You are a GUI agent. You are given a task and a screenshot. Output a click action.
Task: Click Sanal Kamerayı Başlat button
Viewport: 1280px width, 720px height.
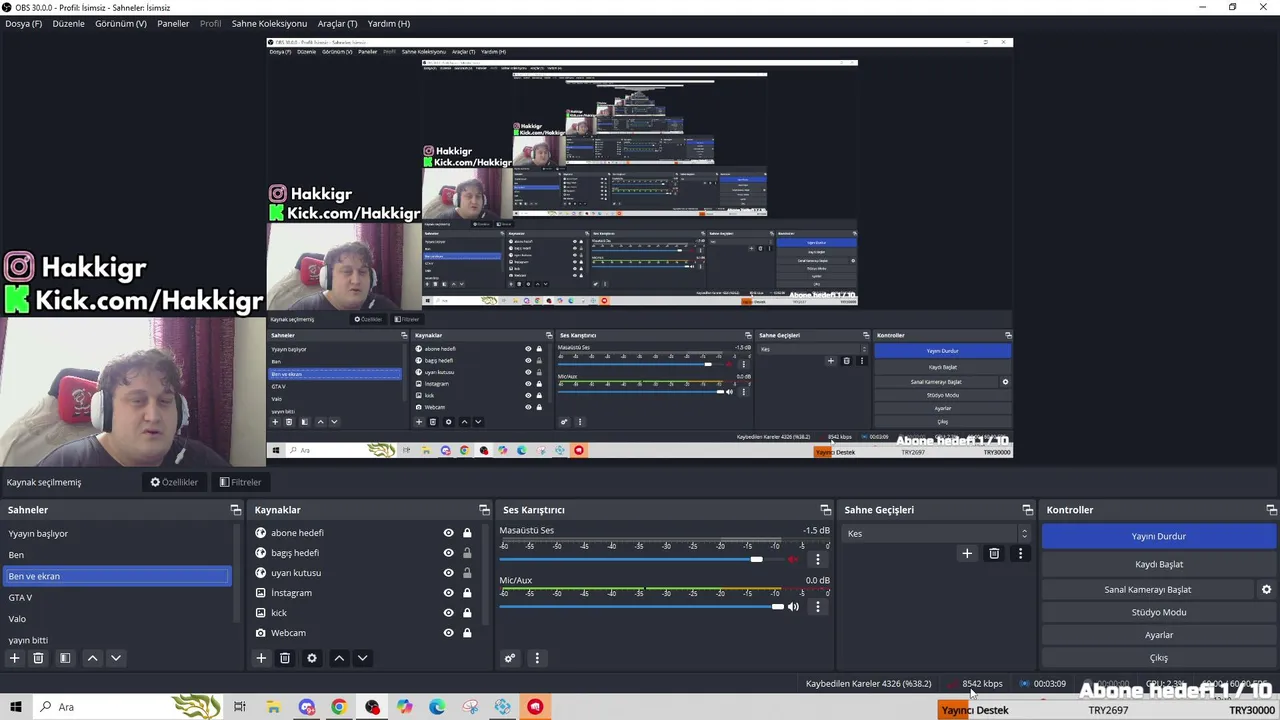click(1148, 590)
